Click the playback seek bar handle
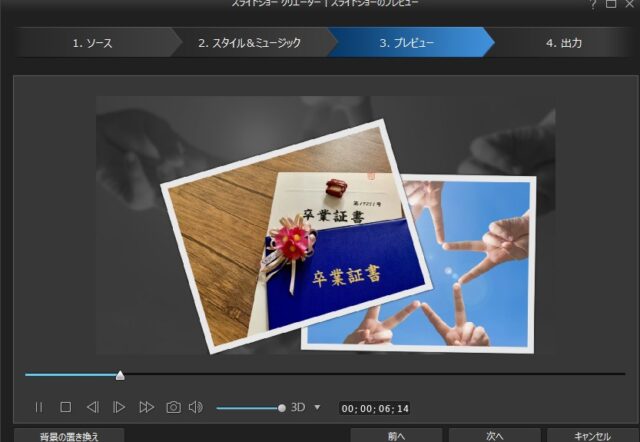640x442 pixels. (x=120, y=375)
